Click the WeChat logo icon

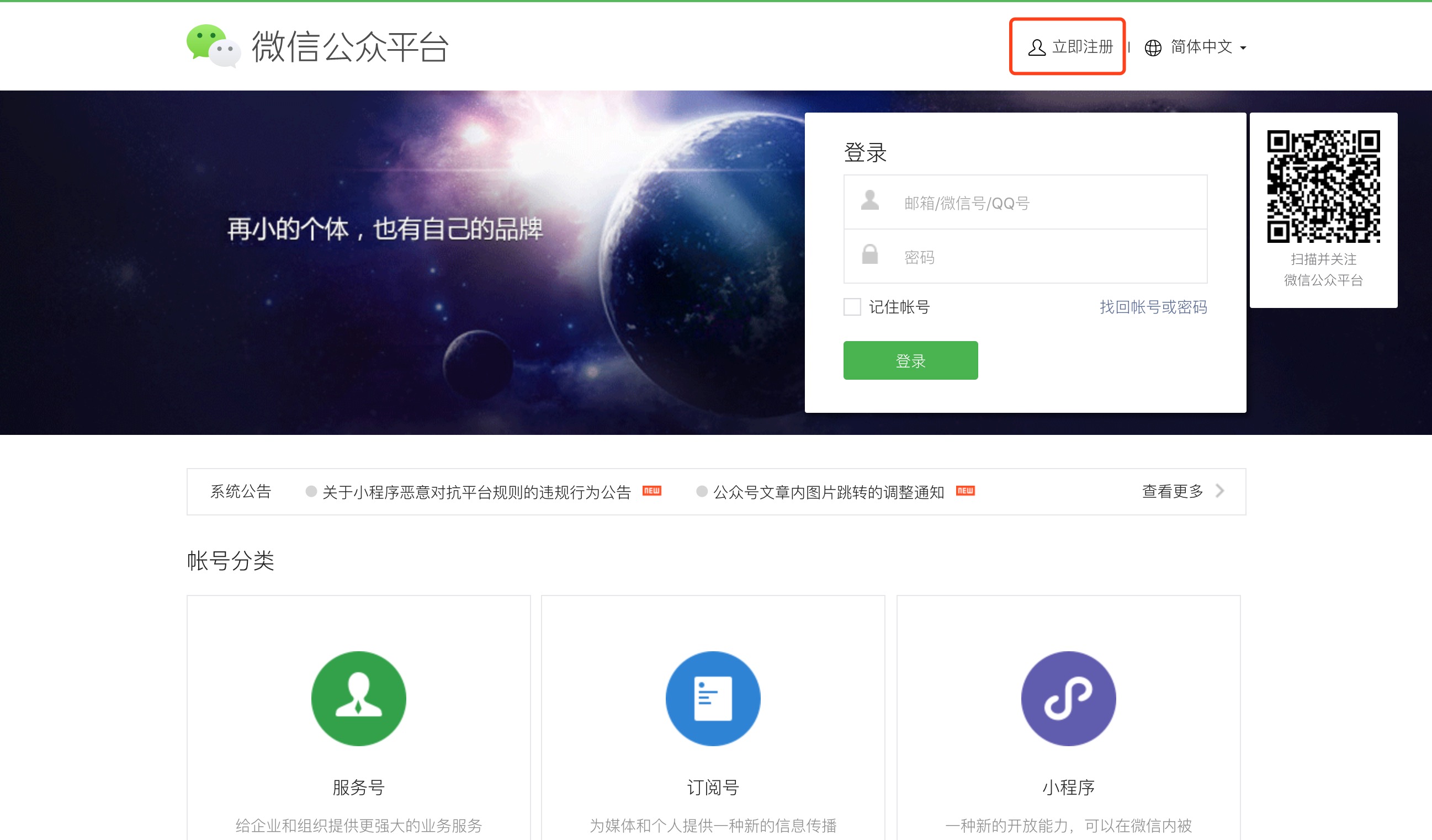(x=214, y=46)
